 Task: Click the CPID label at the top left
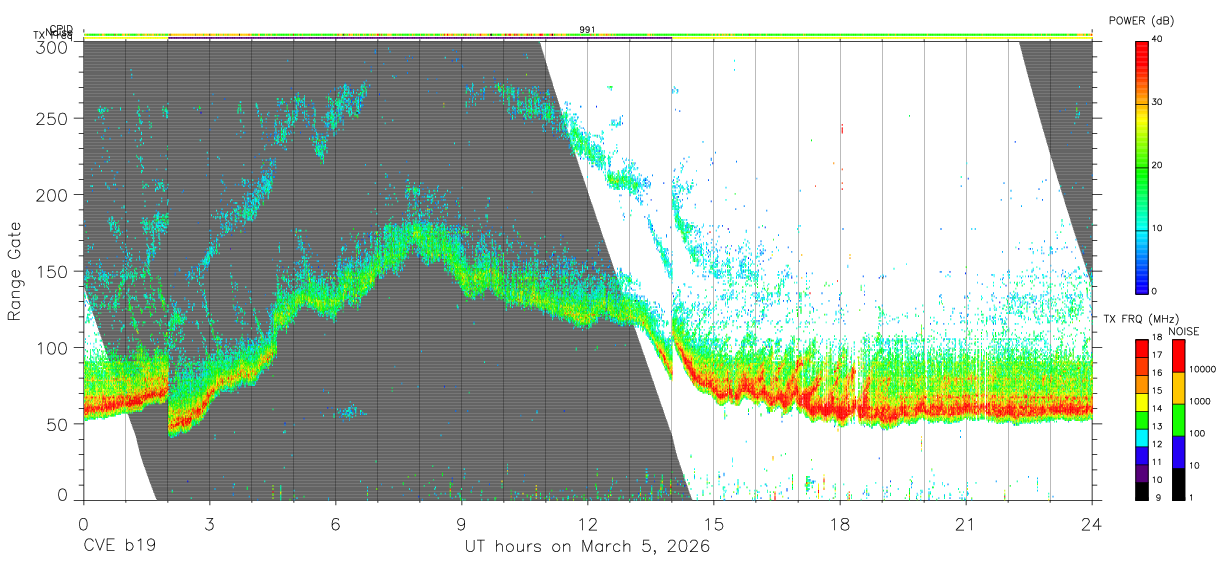[61, 30]
